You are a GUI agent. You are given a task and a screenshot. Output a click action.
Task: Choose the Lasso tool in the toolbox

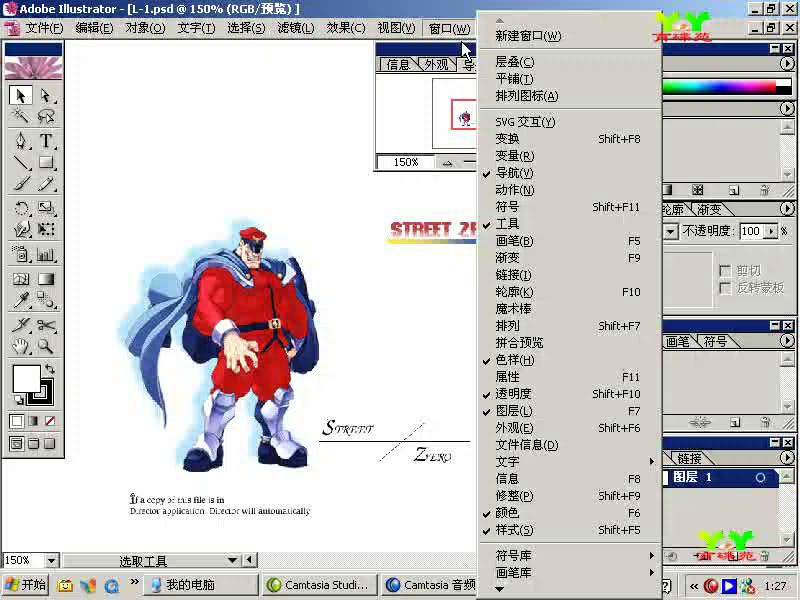pyautogui.click(x=46, y=116)
